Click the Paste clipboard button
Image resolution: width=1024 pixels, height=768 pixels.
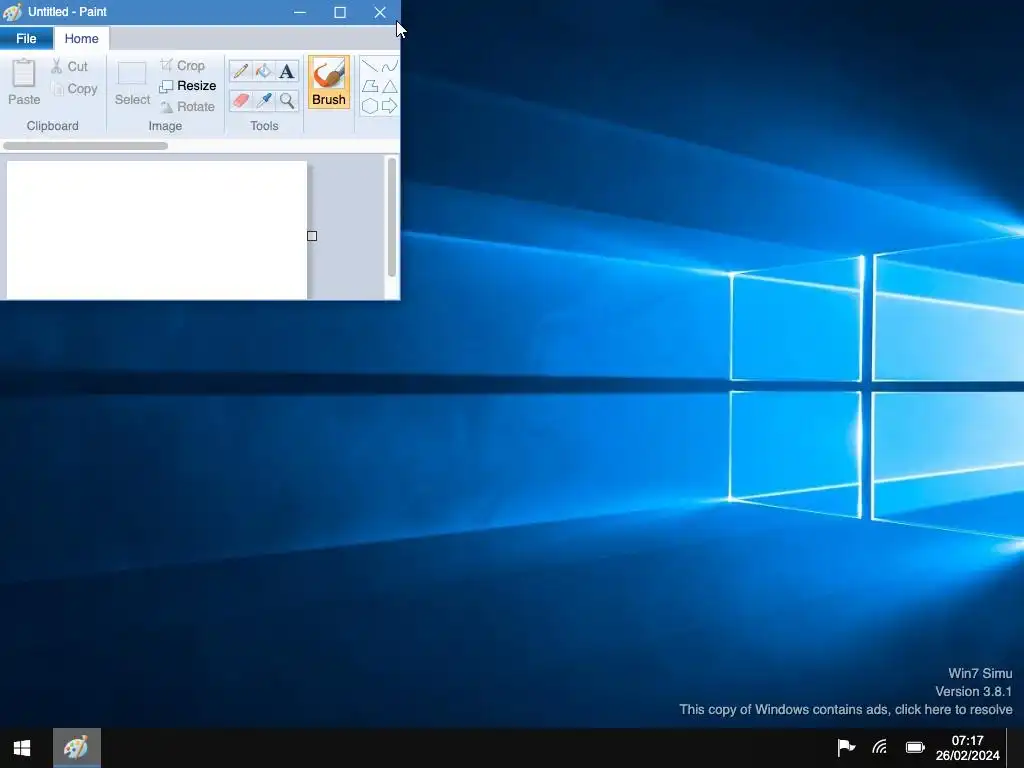pyautogui.click(x=24, y=82)
